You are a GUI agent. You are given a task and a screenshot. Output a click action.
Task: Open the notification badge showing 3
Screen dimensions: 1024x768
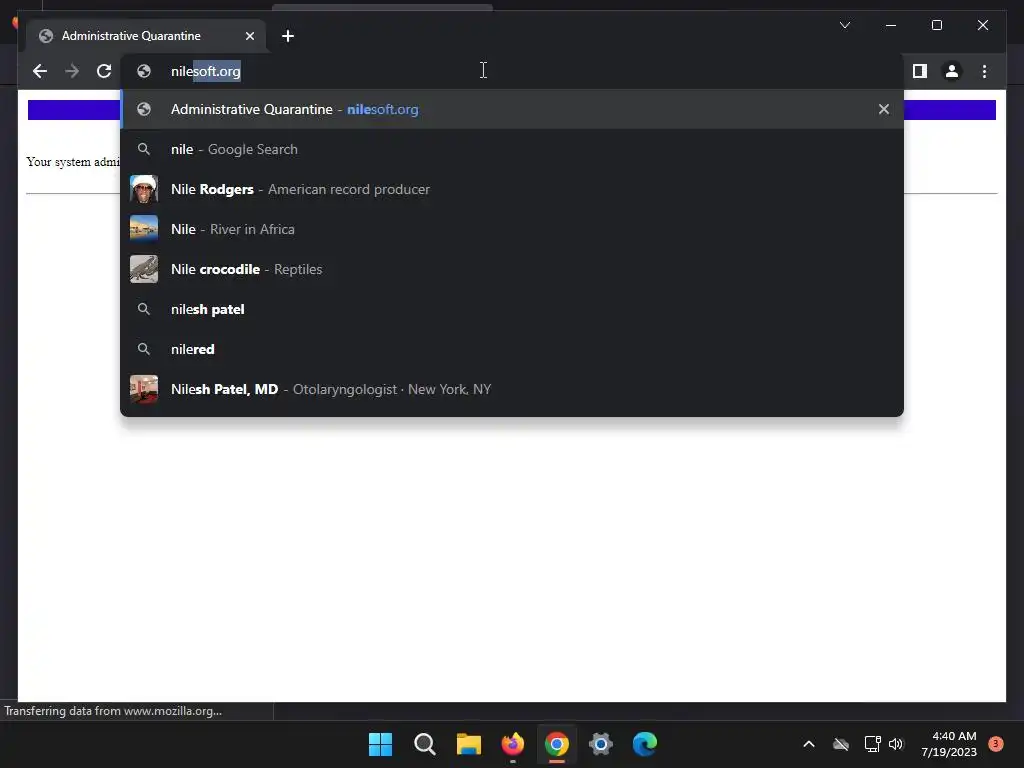[x=996, y=744]
